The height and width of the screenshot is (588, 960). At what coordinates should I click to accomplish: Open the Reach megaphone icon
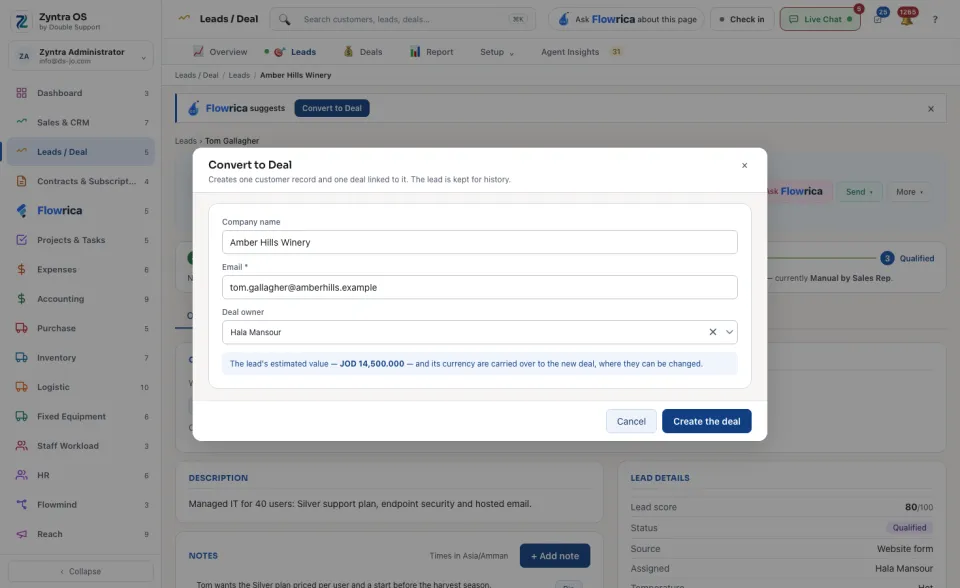[x=21, y=533]
